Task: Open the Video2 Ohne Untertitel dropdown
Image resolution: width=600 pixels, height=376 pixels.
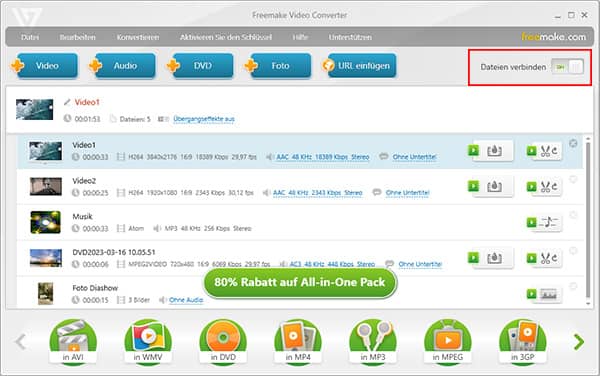Action: pos(408,192)
